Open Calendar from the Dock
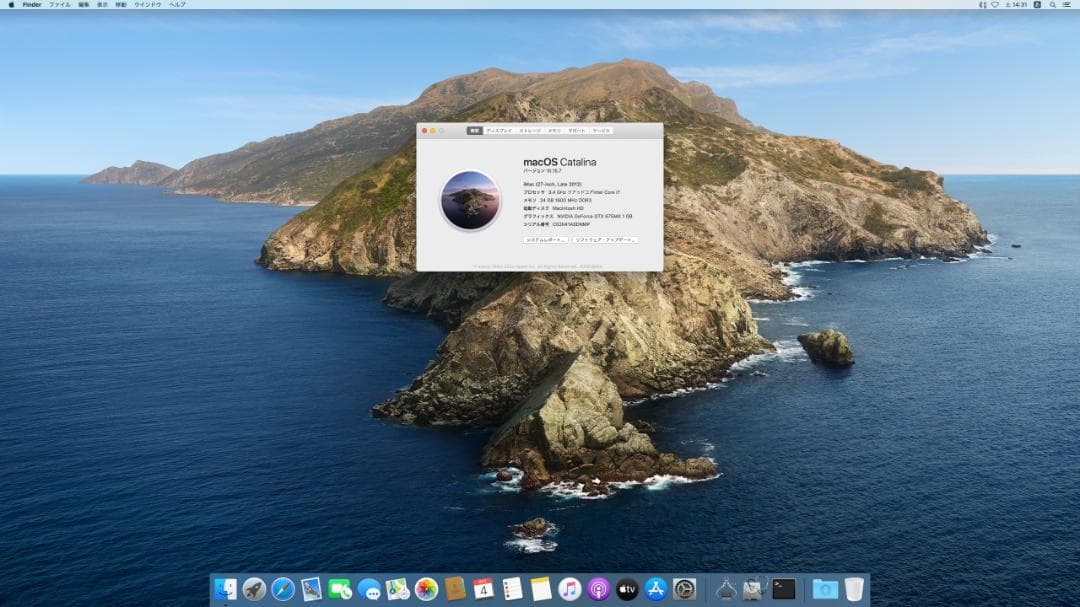The height and width of the screenshot is (607, 1080). [483, 587]
